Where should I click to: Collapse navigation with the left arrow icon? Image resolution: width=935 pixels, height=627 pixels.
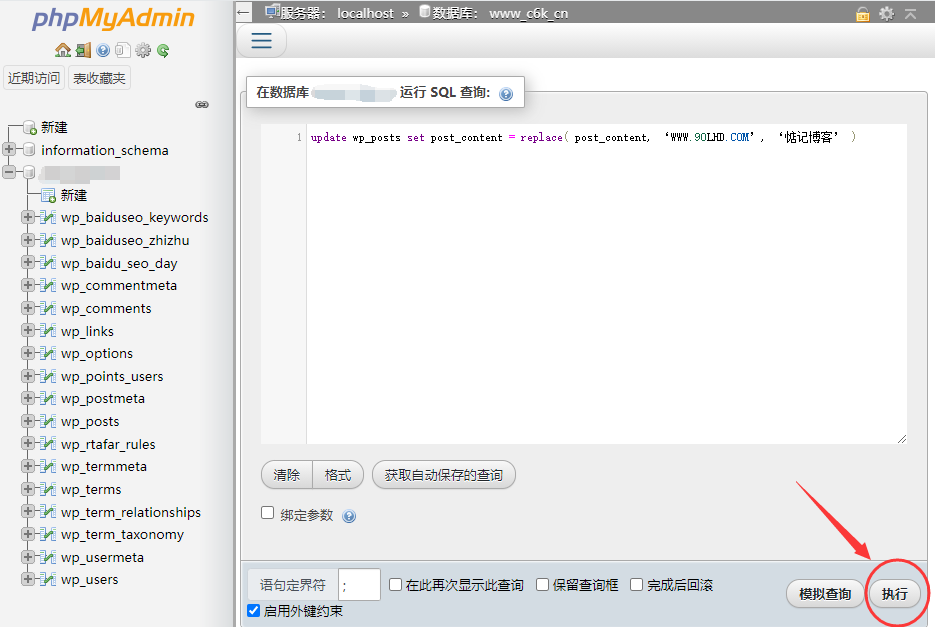(243, 12)
